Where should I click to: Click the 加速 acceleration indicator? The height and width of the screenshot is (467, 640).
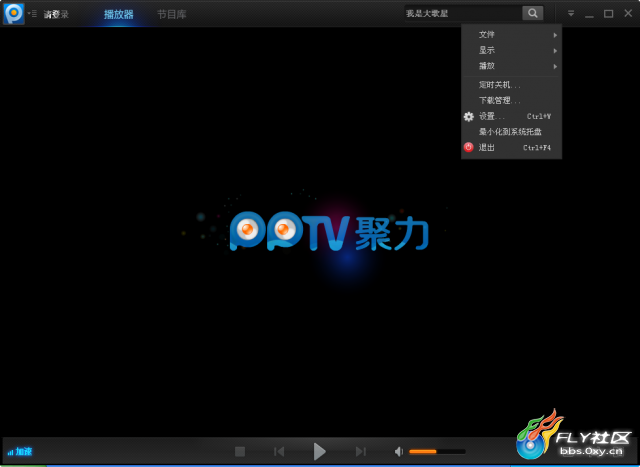[x=20, y=451]
